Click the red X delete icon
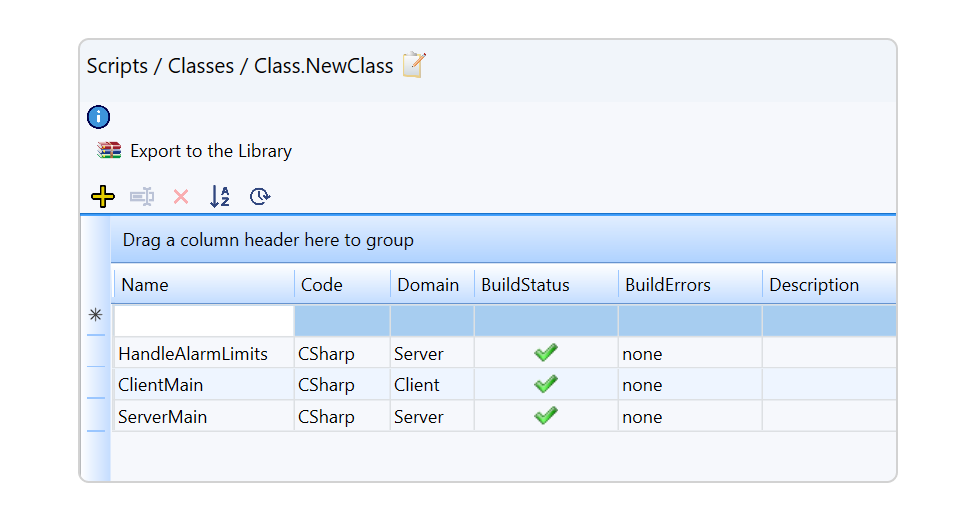The height and width of the screenshot is (521, 976). [181, 197]
